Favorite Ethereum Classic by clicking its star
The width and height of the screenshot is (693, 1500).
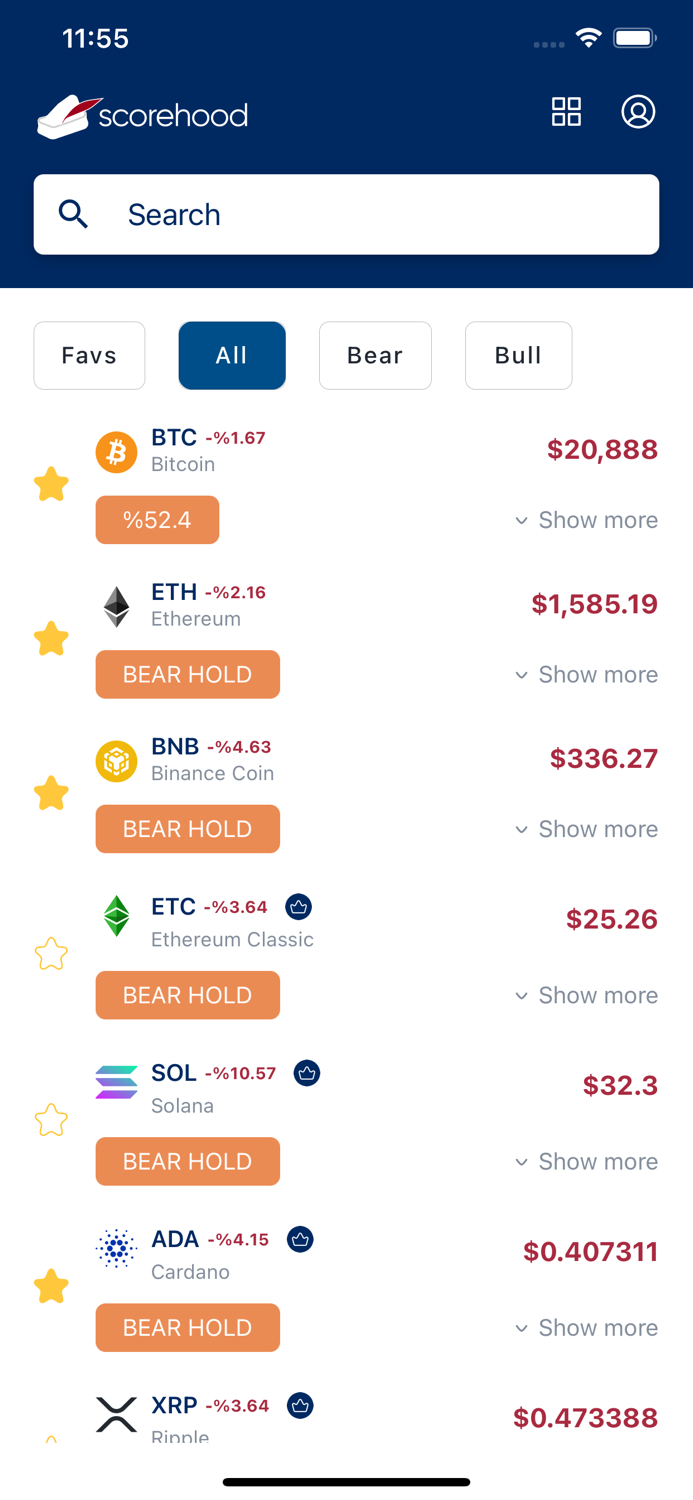tap(51, 955)
